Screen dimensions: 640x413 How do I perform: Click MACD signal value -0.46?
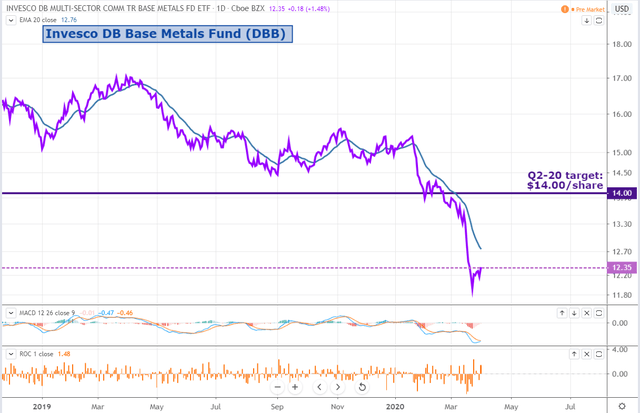pos(125,313)
